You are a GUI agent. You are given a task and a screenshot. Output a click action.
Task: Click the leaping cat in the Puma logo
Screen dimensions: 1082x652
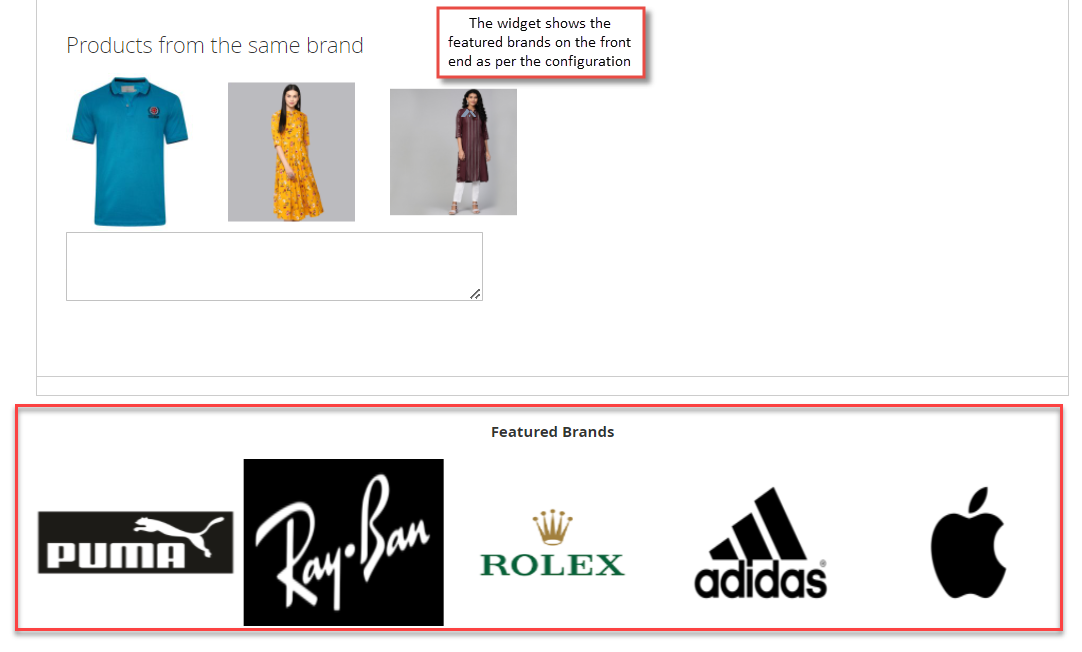tap(179, 535)
